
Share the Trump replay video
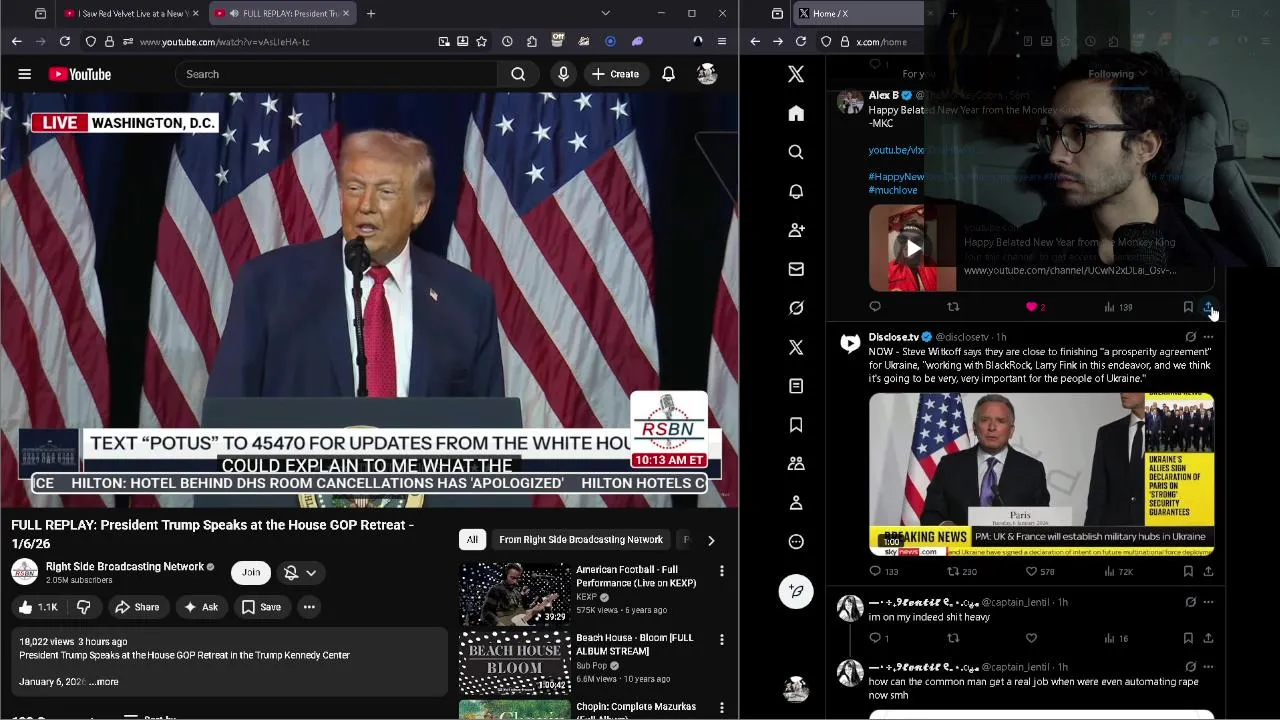click(x=137, y=607)
